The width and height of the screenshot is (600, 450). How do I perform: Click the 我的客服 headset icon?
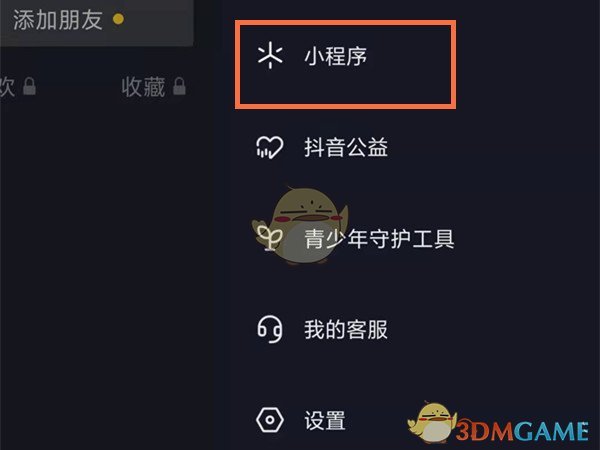(270, 329)
